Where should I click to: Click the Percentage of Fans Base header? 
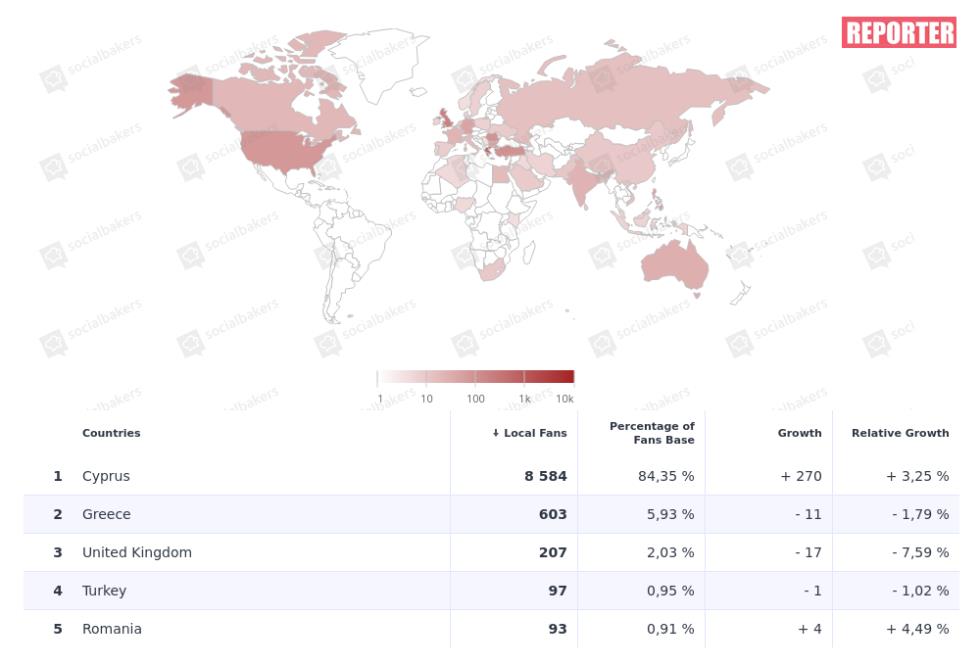pos(652,433)
